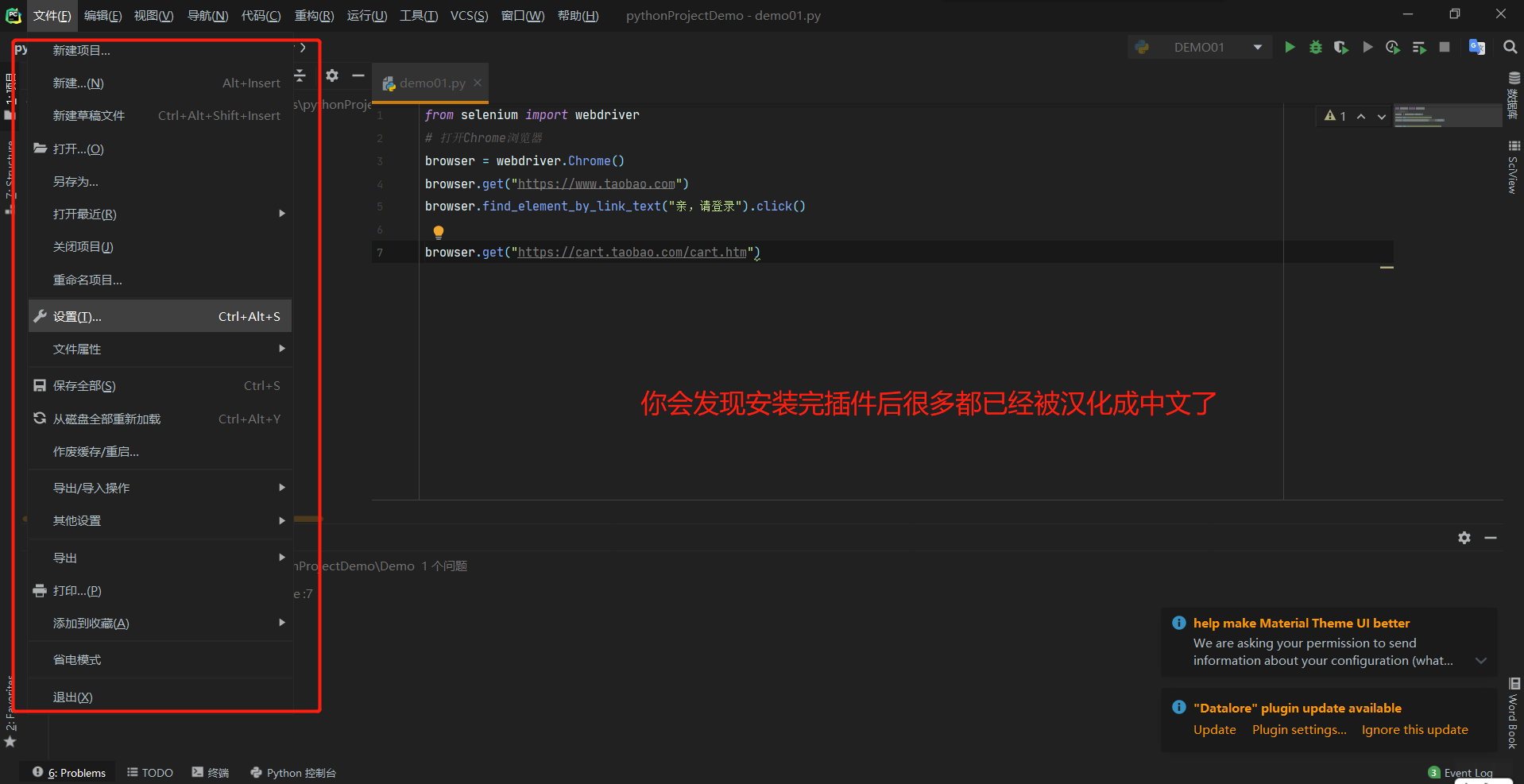Open the 数据库 database tool window
The height and width of the screenshot is (784, 1524).
[1514, 95]
